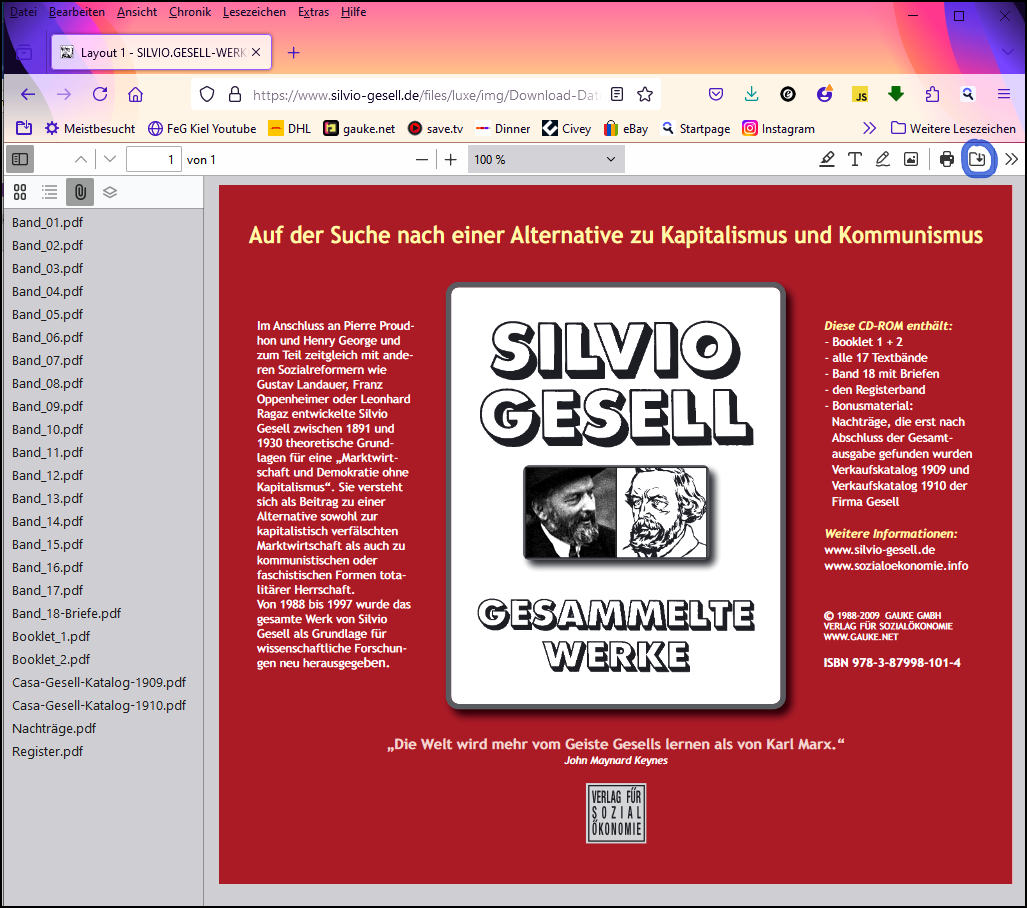Zoom in on the PDF
The height and width of the screenshot is (908, 1027).
(x=451, y=159)
